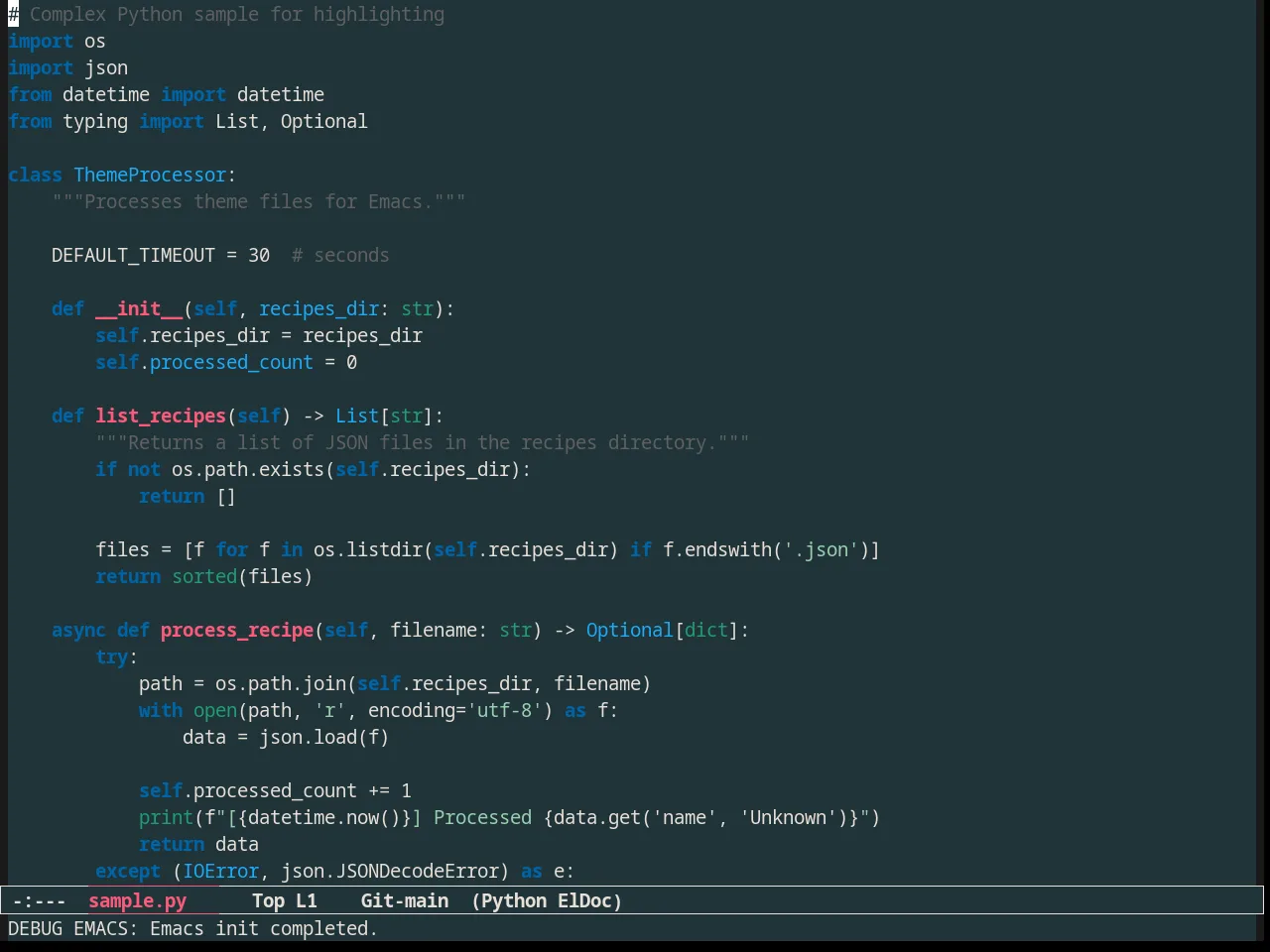Click the class name ThemeProcessor
The width and height of the screenshot is (1270, 952).
[150, 175]
